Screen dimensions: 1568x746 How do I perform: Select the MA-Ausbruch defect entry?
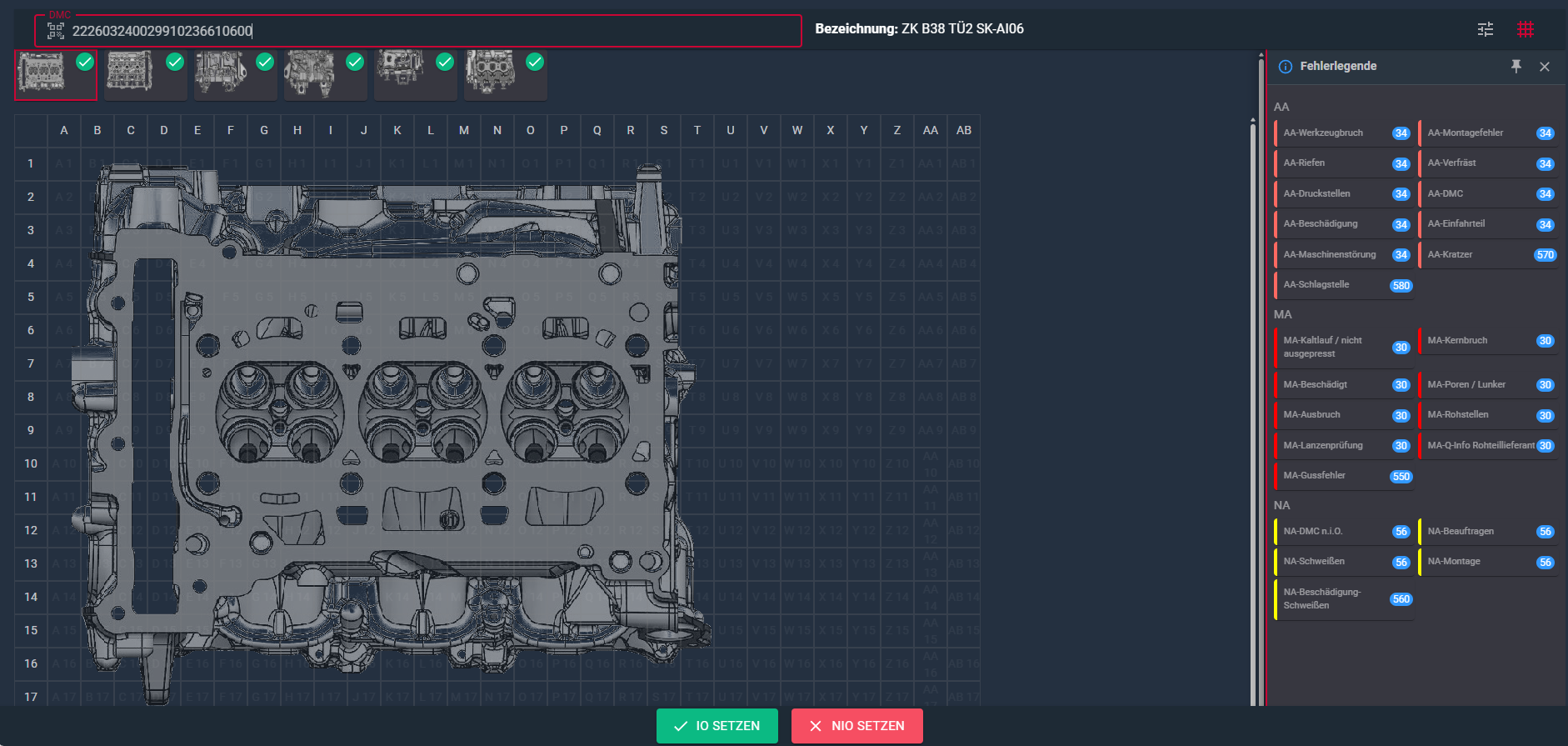coord(1344,415)
